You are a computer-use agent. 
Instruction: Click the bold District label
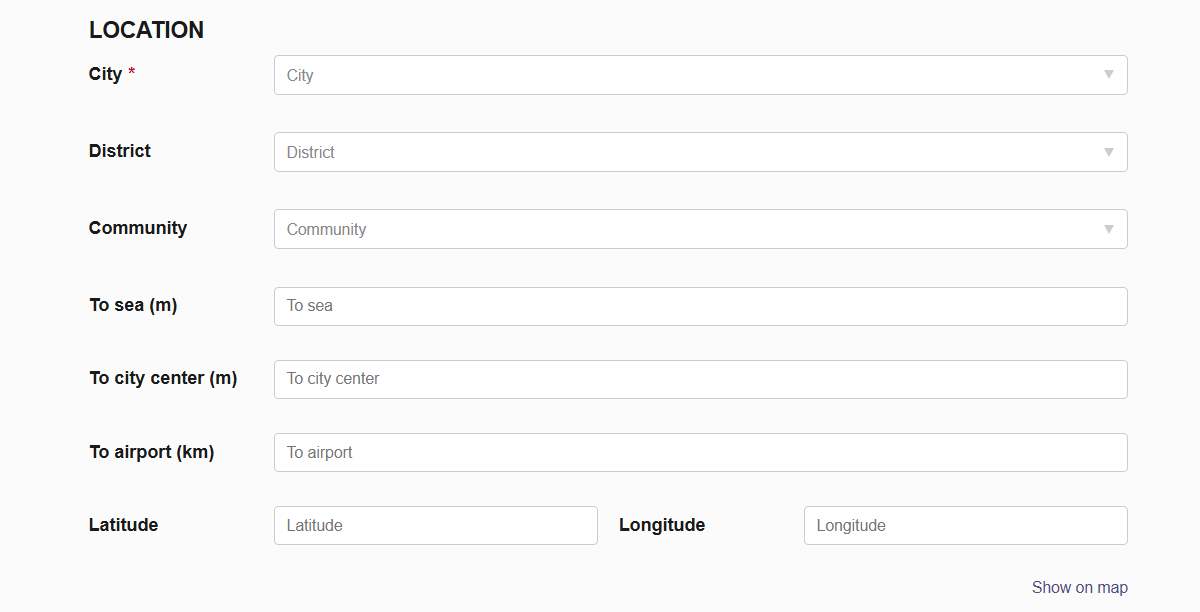pos(119,151)
